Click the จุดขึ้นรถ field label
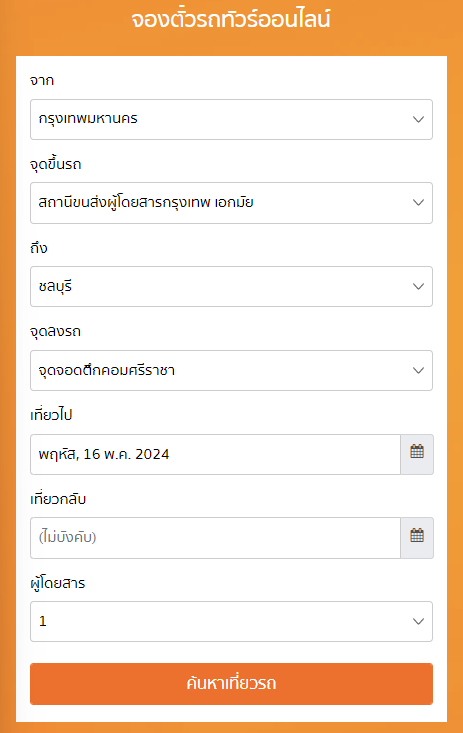The image size is (463, 733). click(x=56, y=164)
